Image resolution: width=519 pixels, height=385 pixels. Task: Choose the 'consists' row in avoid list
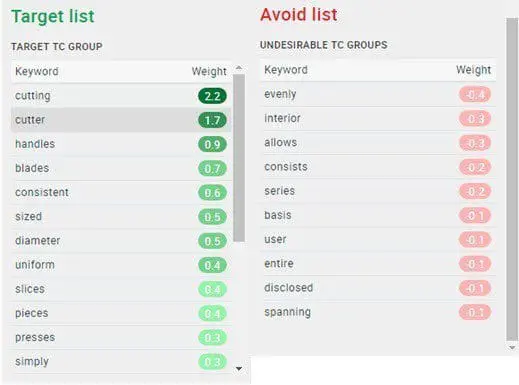click(x=378, y=167)
